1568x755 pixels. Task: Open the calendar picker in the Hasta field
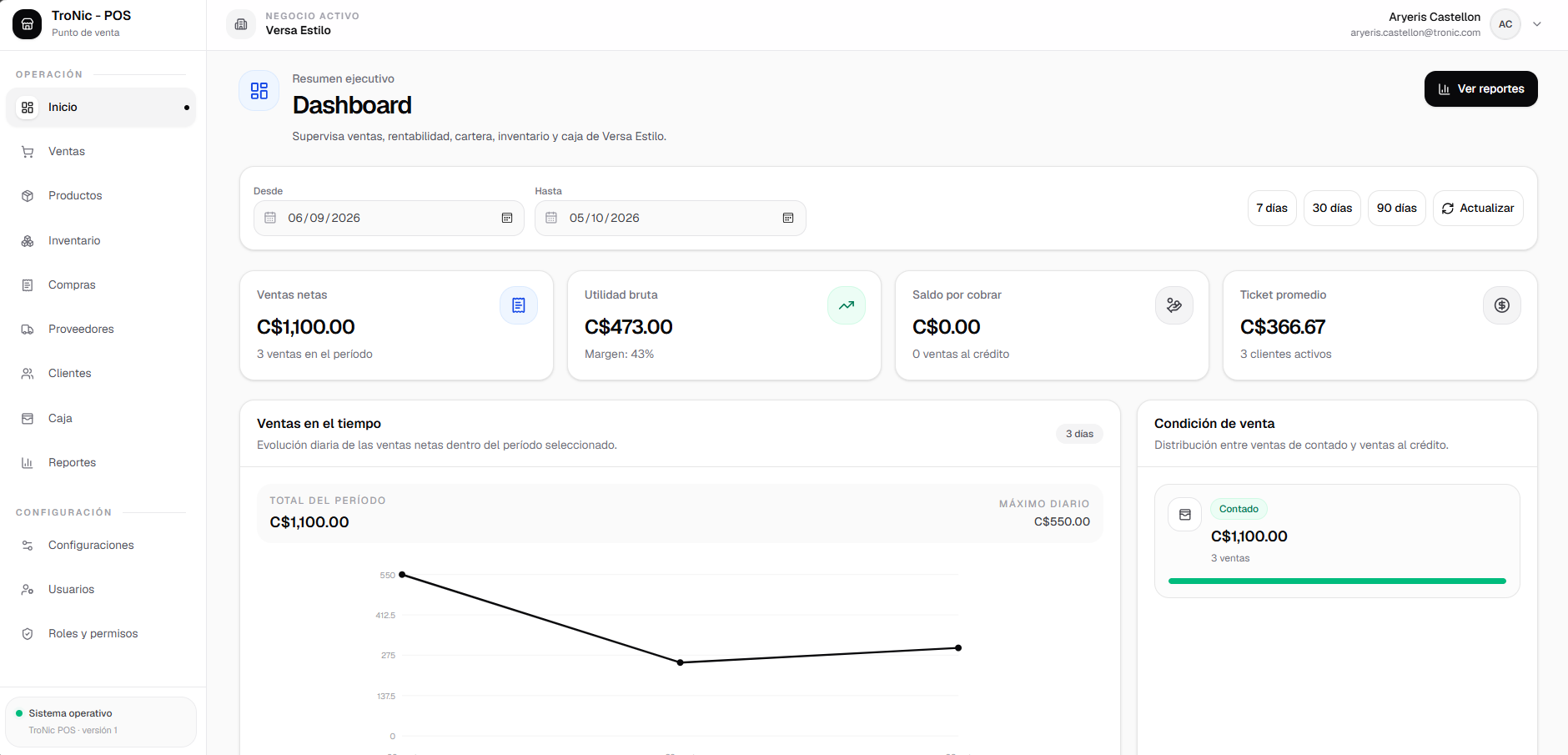pos(788,218)
